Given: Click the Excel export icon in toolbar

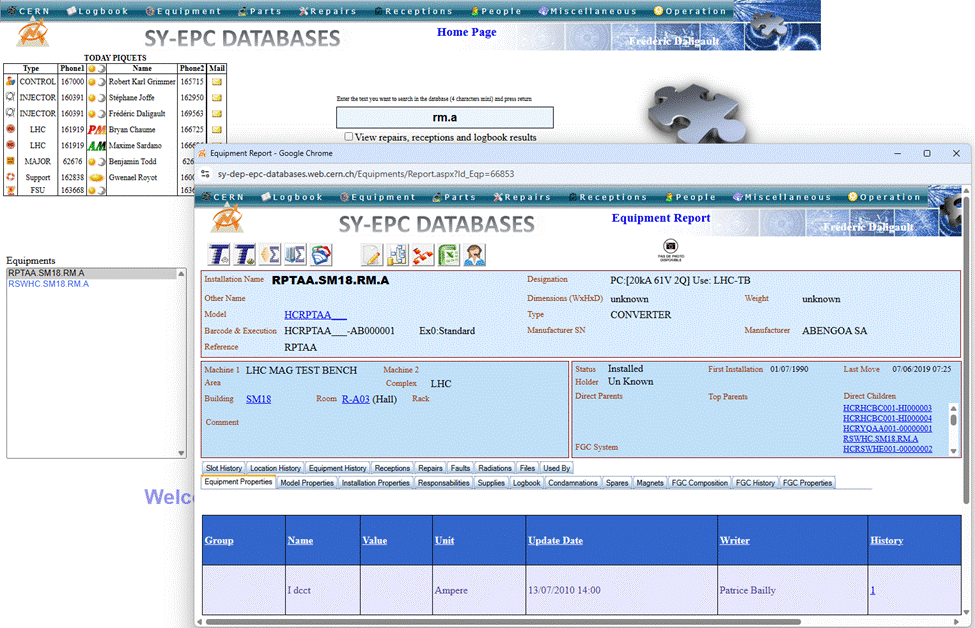Looking at the screenshot, I should (x=447, y=255).
